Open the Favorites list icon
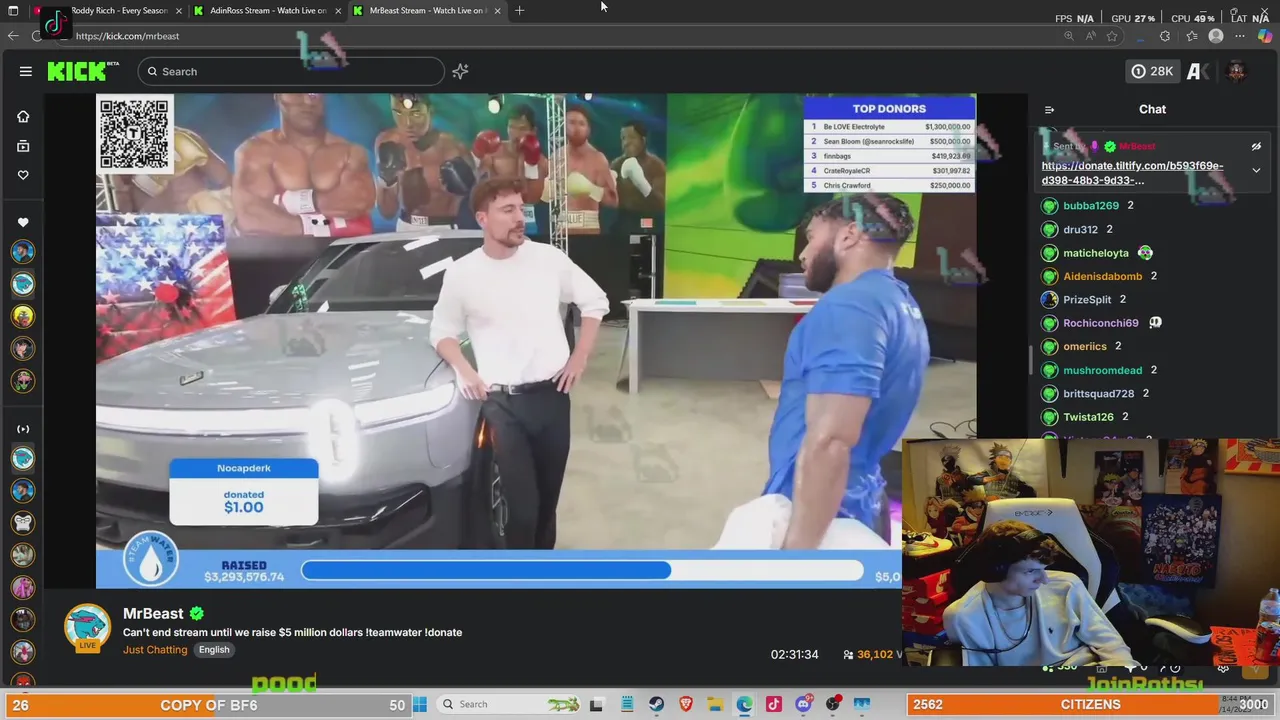Screen dimensions: 1280x720 click(1192, 36)
